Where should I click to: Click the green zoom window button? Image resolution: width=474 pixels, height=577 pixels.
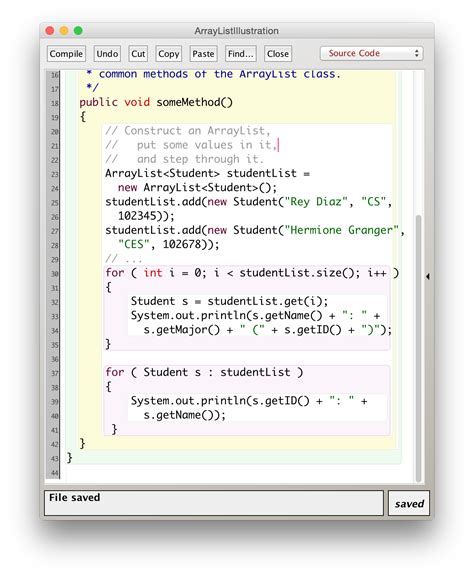point(78,31)
